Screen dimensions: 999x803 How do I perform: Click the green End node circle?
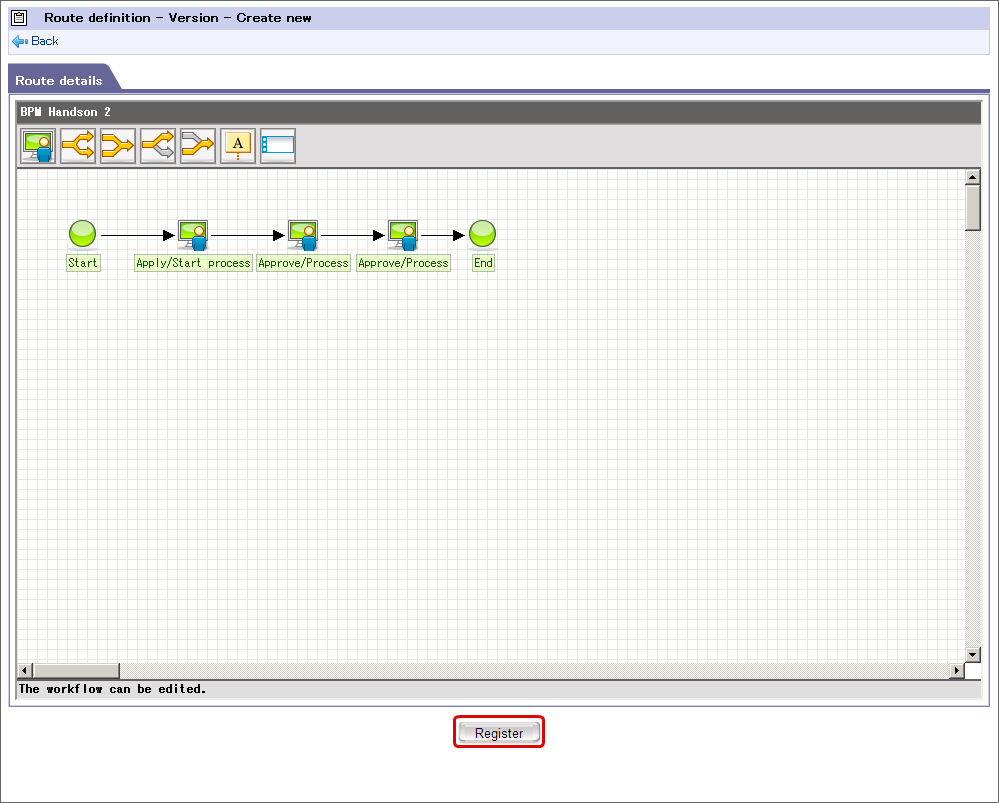[x=482, y=234]
